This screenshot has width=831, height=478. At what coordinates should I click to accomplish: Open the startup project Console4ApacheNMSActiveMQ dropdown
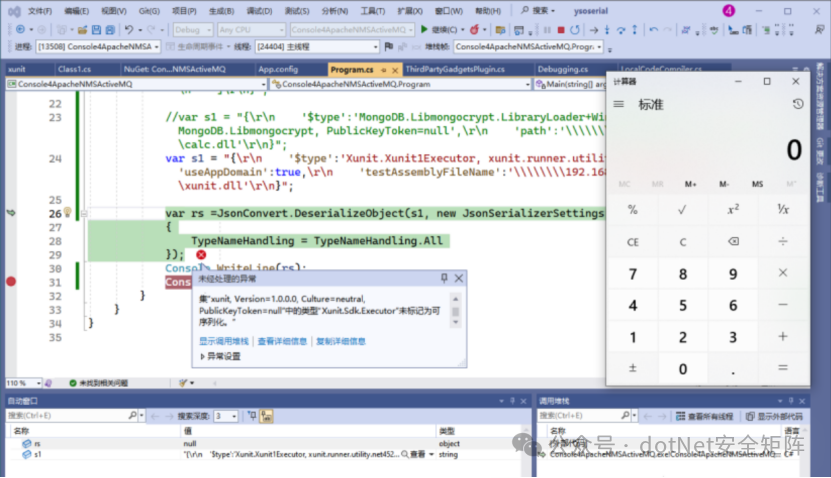tap(352, 30)
